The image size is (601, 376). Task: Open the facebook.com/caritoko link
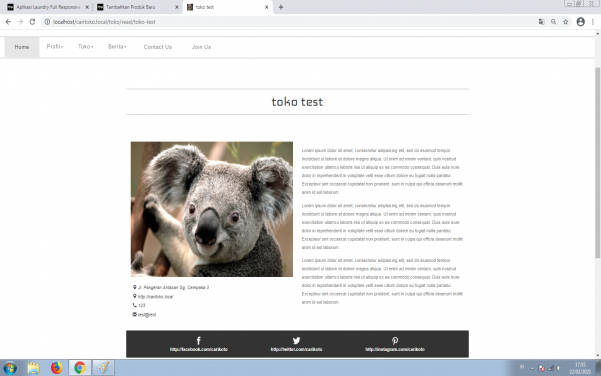pos(199,349)
